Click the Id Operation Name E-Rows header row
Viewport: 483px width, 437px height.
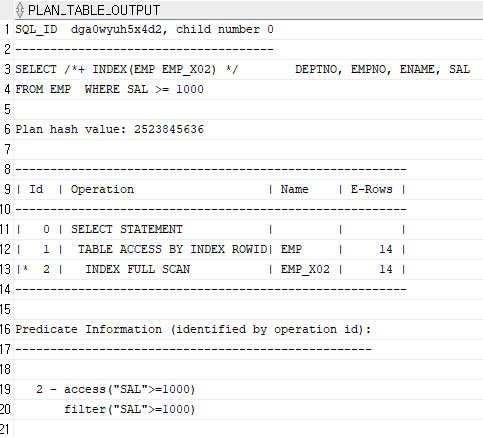pyautogui.click(x=248, y=190)
